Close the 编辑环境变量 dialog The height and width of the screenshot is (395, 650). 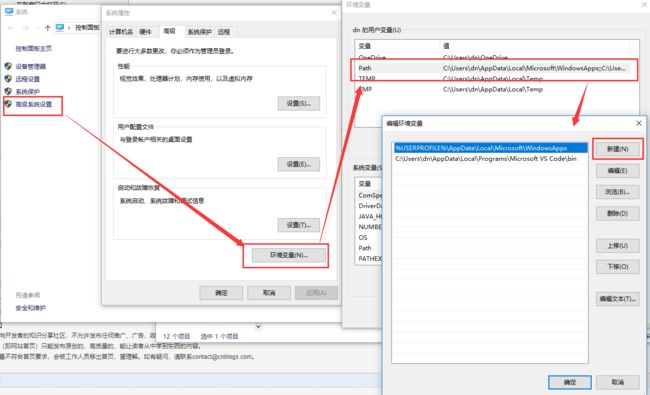639,123
